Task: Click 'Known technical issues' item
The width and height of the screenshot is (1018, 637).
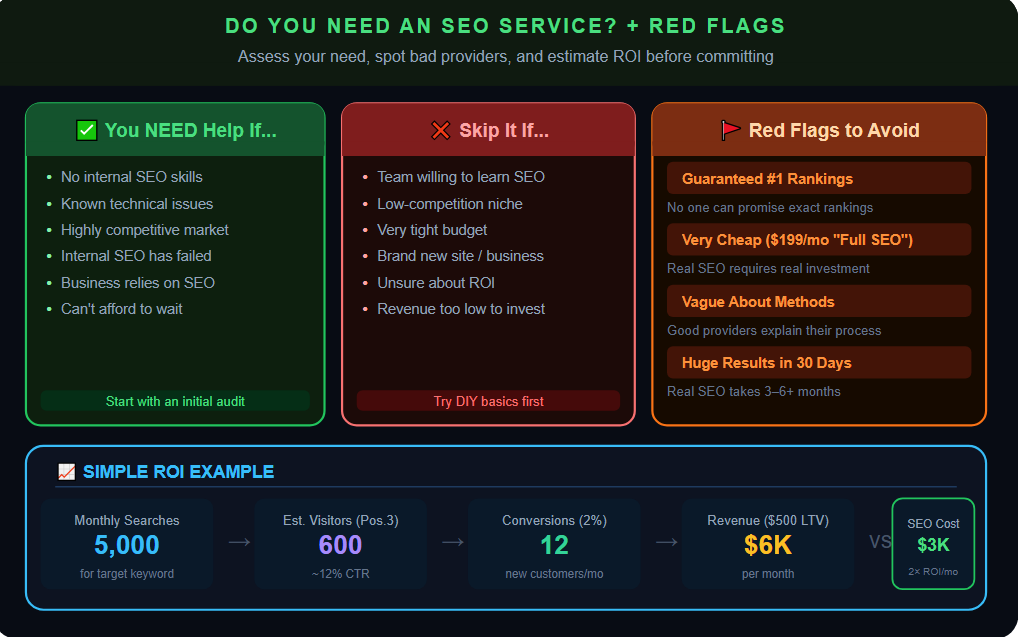Action: [x=137, y=204]
